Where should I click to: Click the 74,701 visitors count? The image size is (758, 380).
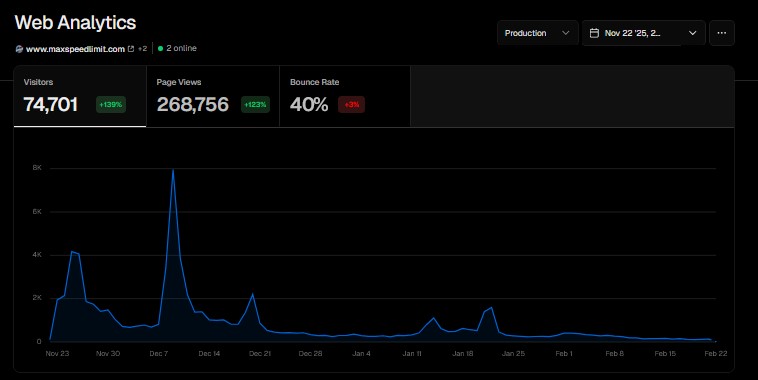click(51, 104)
